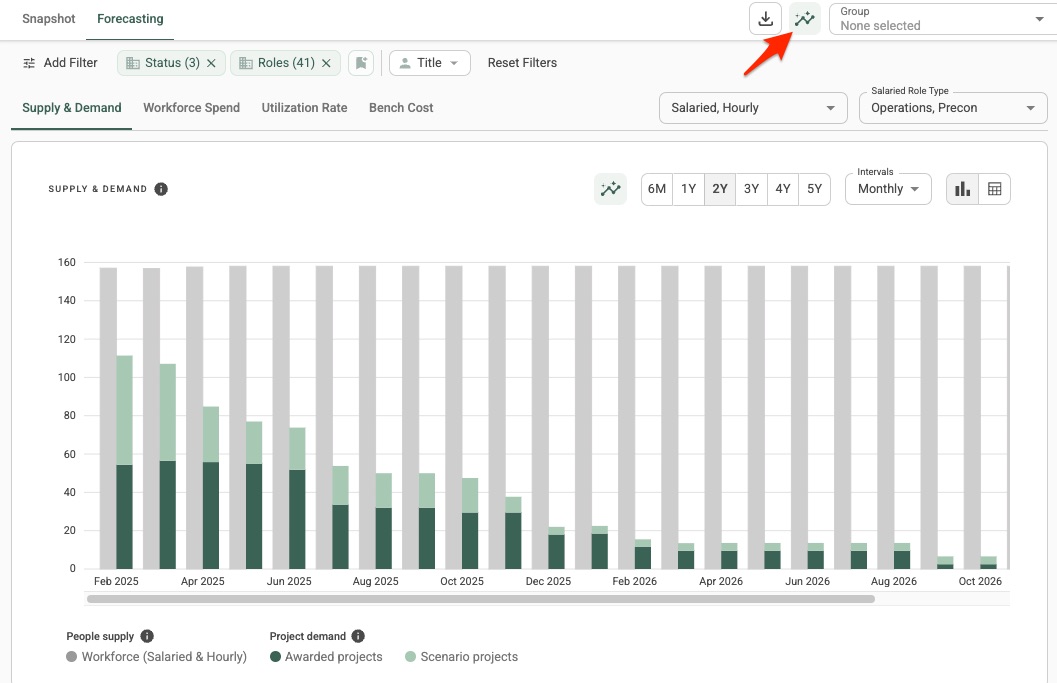Select the 5Y time range
This screenshot has width=1057, height=683.
pyautogui.click(x=814, y=189)
